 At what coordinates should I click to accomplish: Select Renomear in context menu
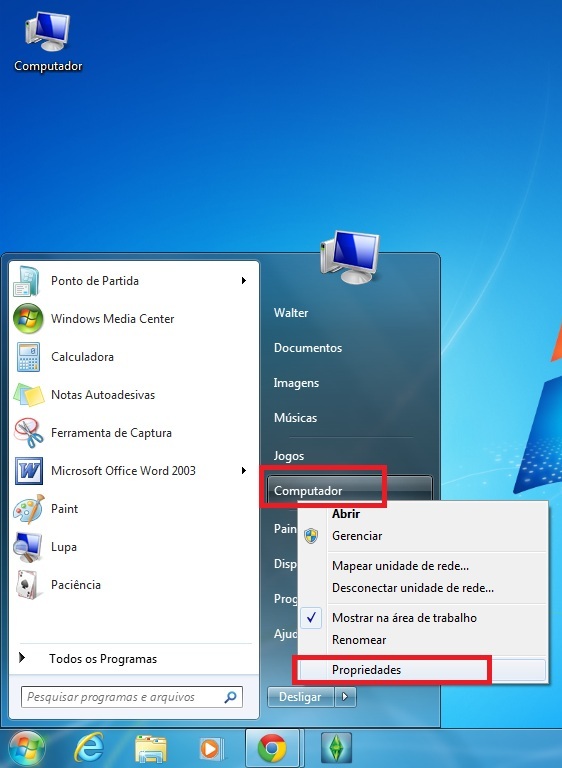coord(359,640)
